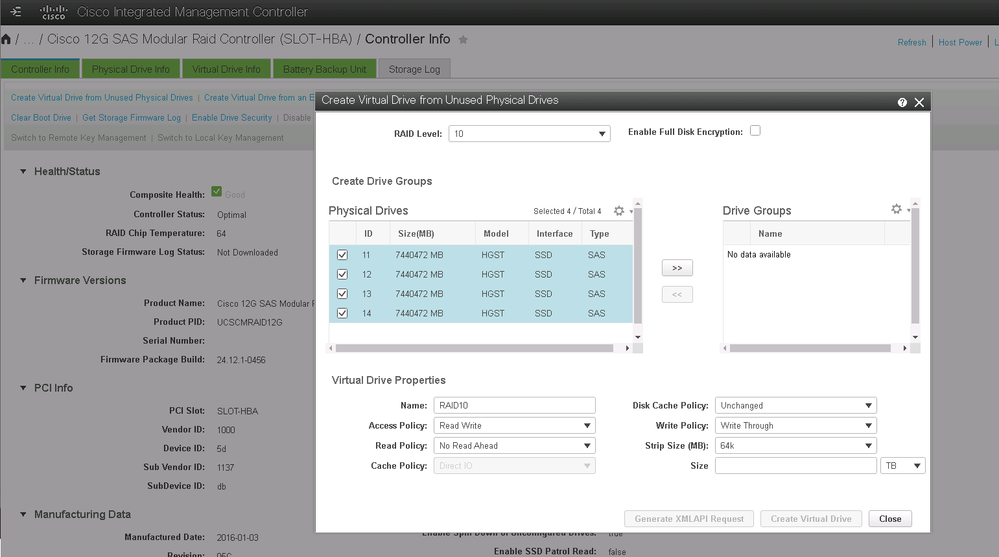Open the Host Power link
This screenshot has height=557, width=999.
(960, 42)
